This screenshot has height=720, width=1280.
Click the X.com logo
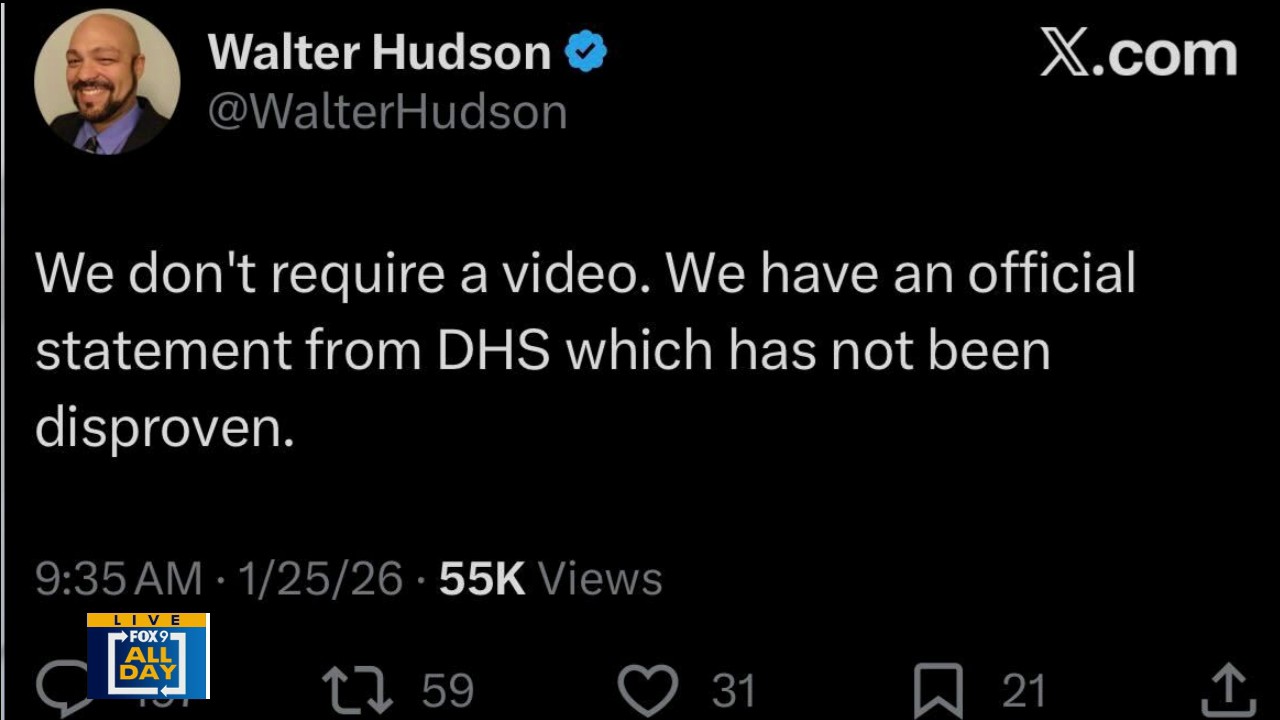(1138, 53)
